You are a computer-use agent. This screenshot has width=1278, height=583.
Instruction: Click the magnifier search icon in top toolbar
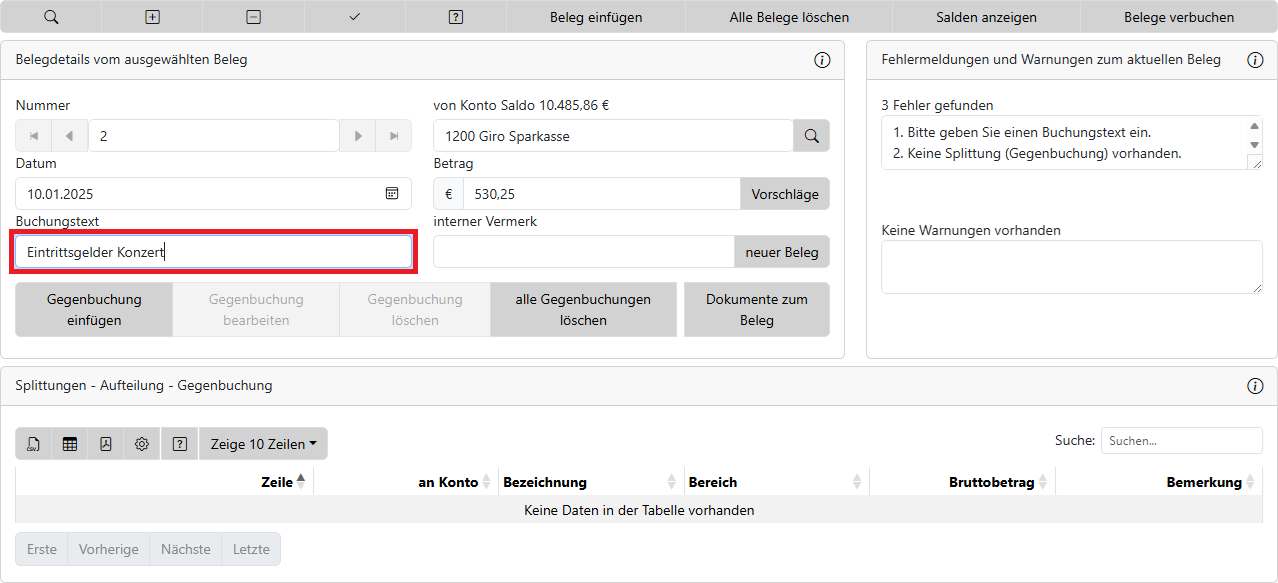pos(51,17)
